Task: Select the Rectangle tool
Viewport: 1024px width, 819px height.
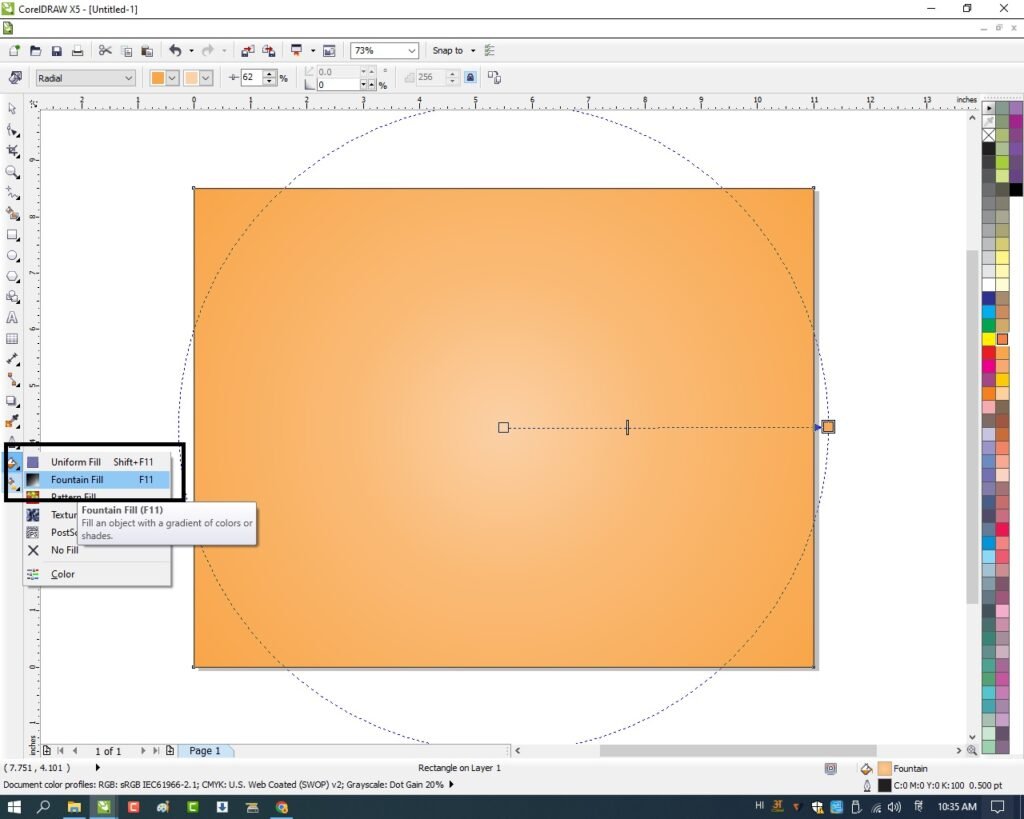Action: [12, 234]
